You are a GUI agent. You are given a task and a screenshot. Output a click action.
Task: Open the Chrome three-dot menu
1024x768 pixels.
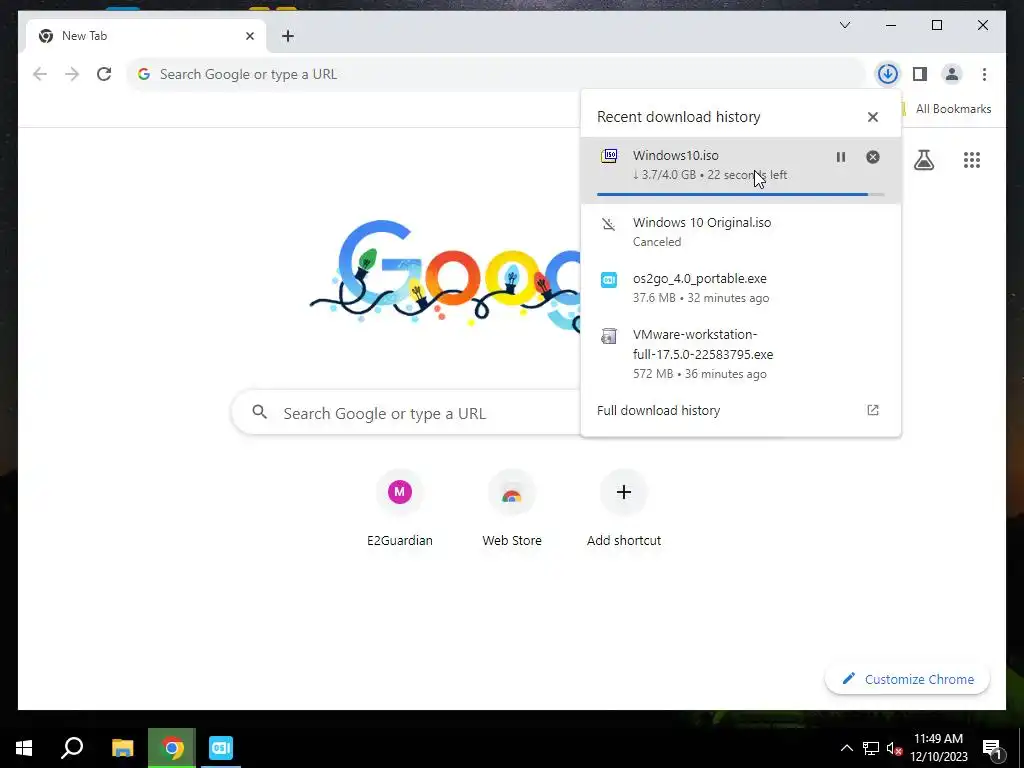984,74
